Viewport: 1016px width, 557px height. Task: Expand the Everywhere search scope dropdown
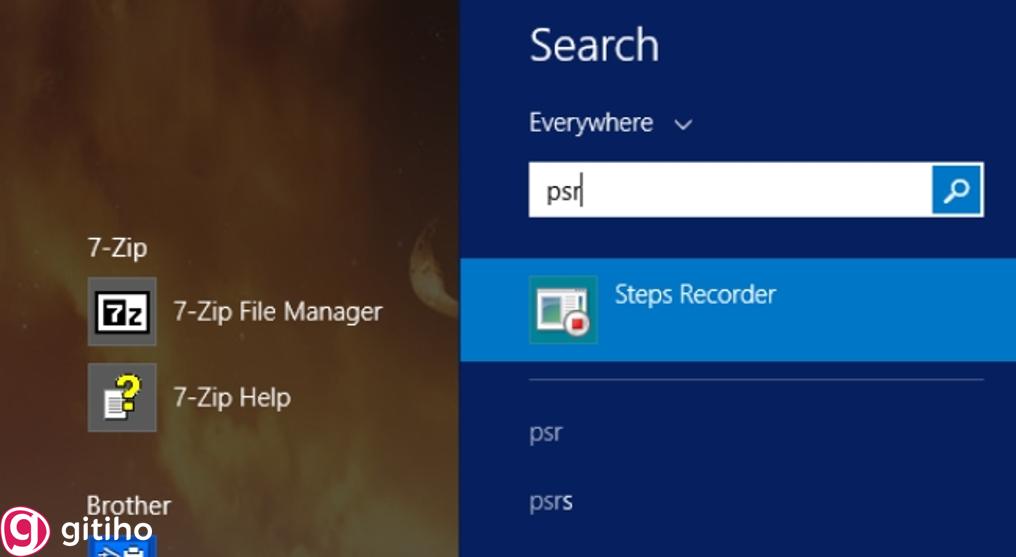pos(610,123)
